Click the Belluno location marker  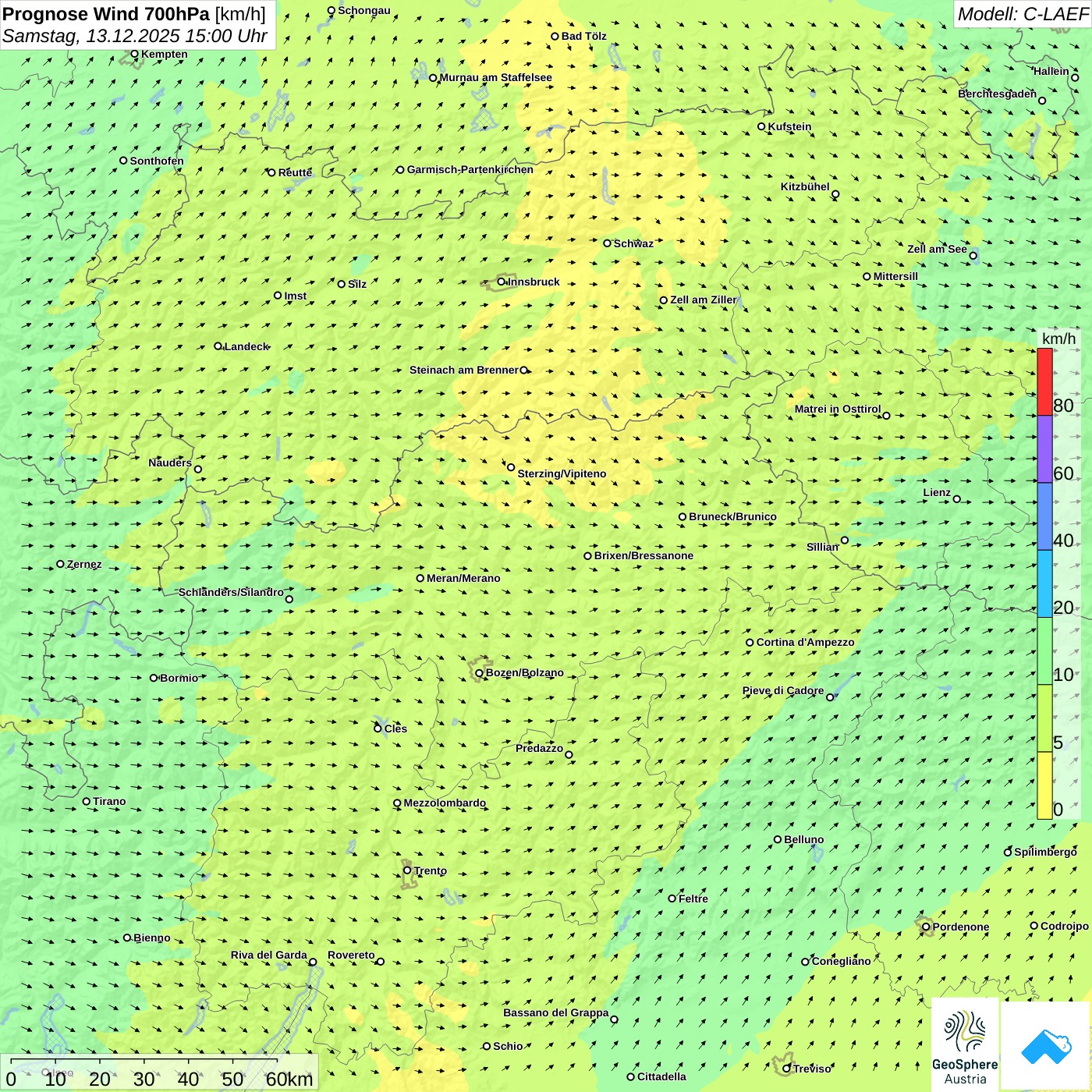[x=778, y=839]
